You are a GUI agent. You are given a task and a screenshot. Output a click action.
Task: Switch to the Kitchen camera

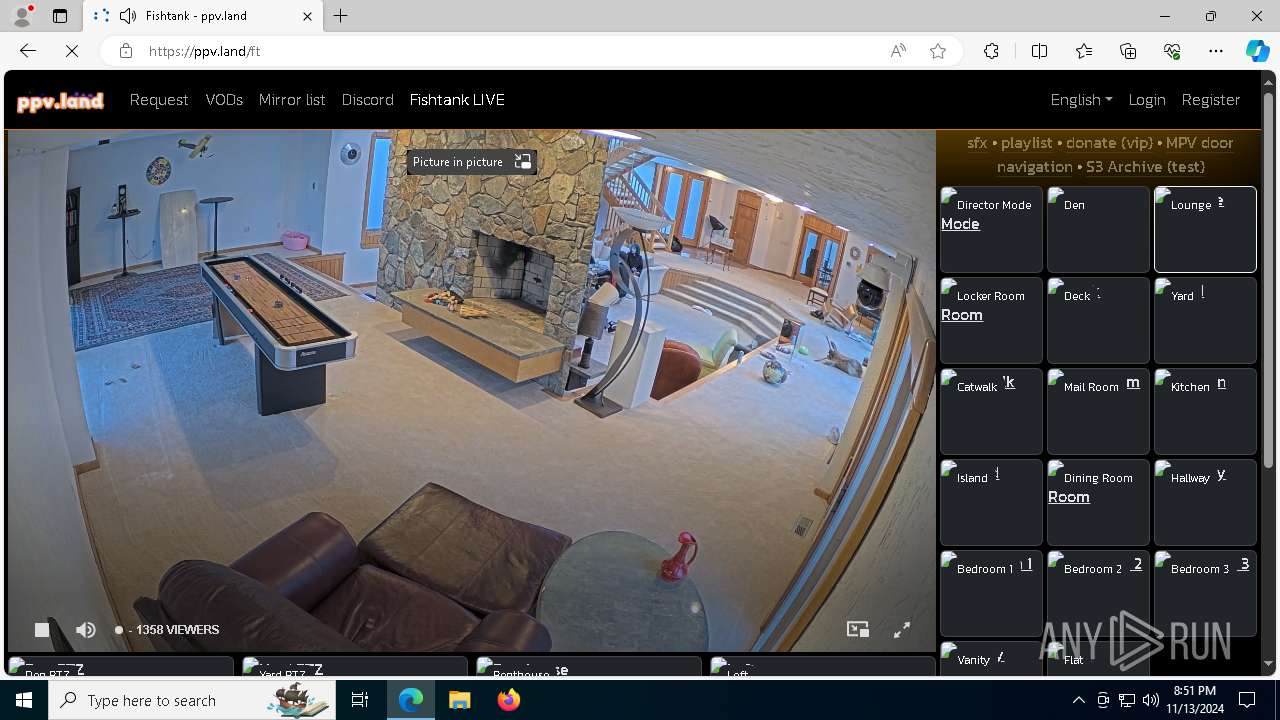click(1205, 411)
